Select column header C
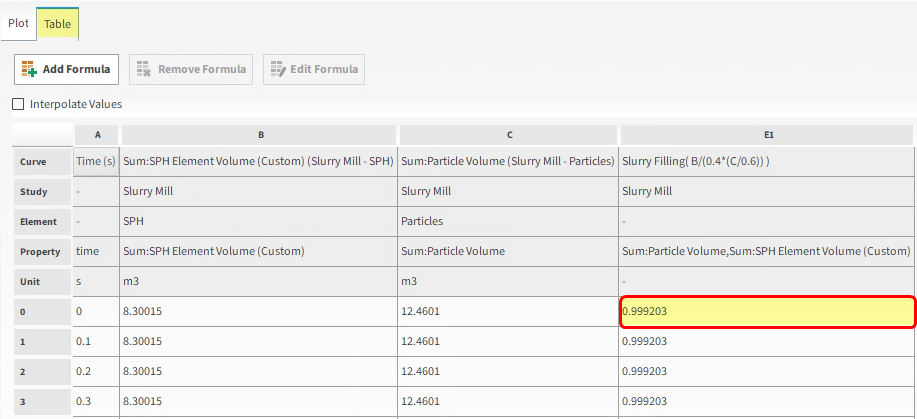 click(x=509, y=134)
